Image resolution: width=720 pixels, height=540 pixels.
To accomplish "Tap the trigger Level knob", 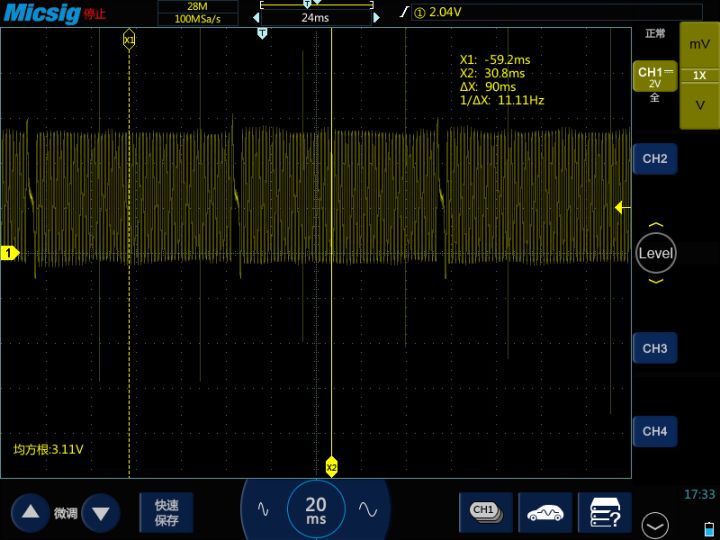I will tap(656, 253).
